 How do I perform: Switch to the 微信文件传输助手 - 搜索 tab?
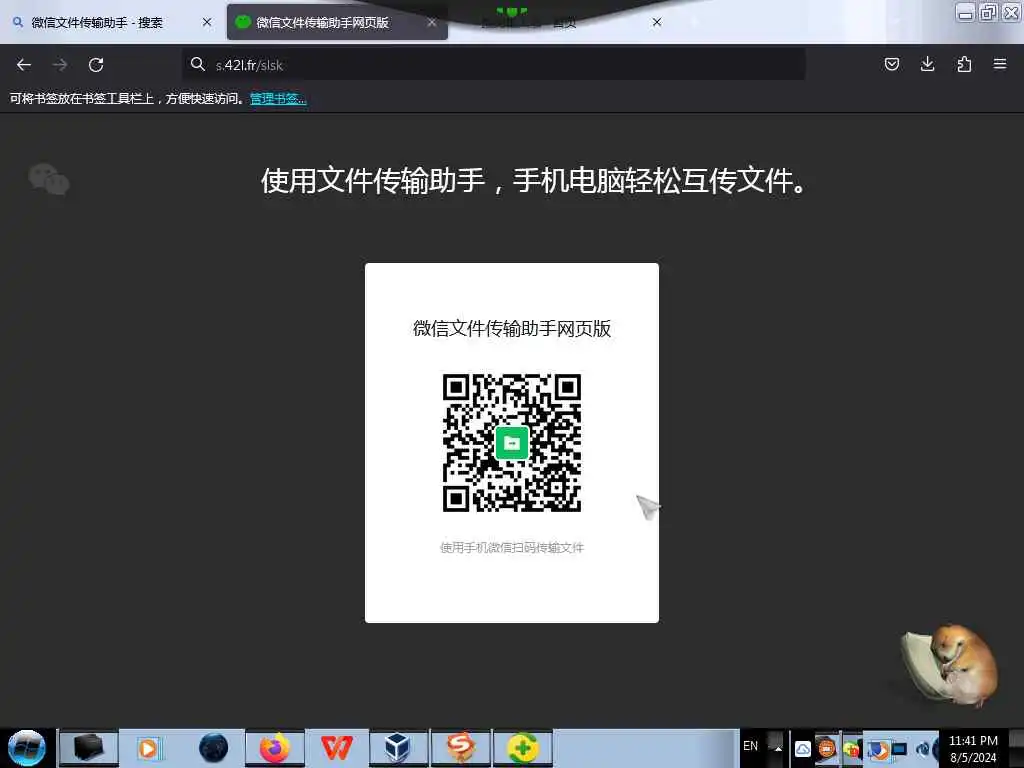(110, 22)
